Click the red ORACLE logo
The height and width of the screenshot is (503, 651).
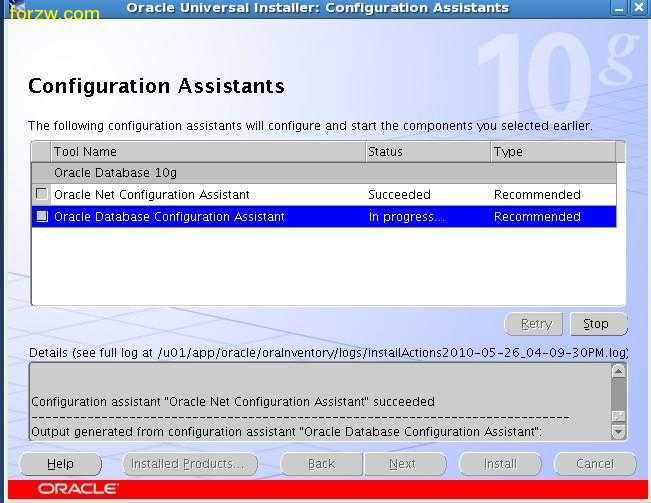pos(78,489)
